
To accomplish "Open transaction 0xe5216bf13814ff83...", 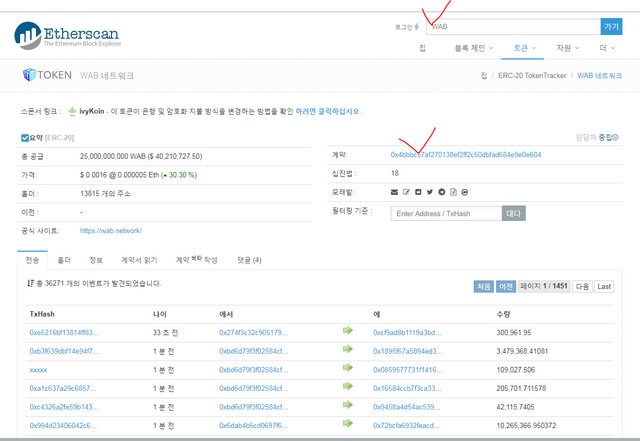I will [x=64, y=332].
